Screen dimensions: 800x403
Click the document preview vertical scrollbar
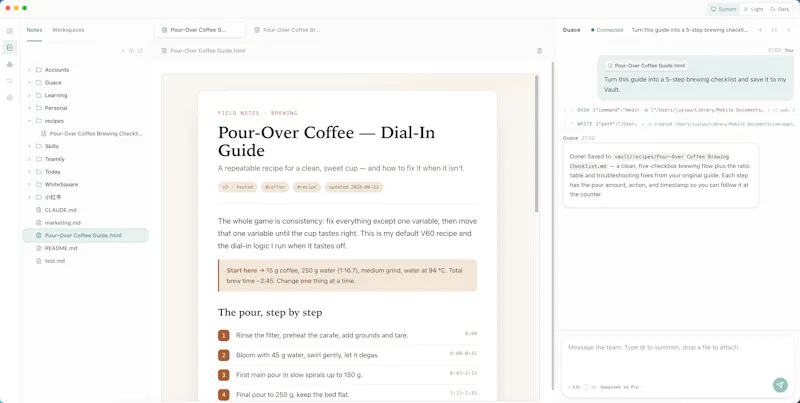(x=536, y=144)
